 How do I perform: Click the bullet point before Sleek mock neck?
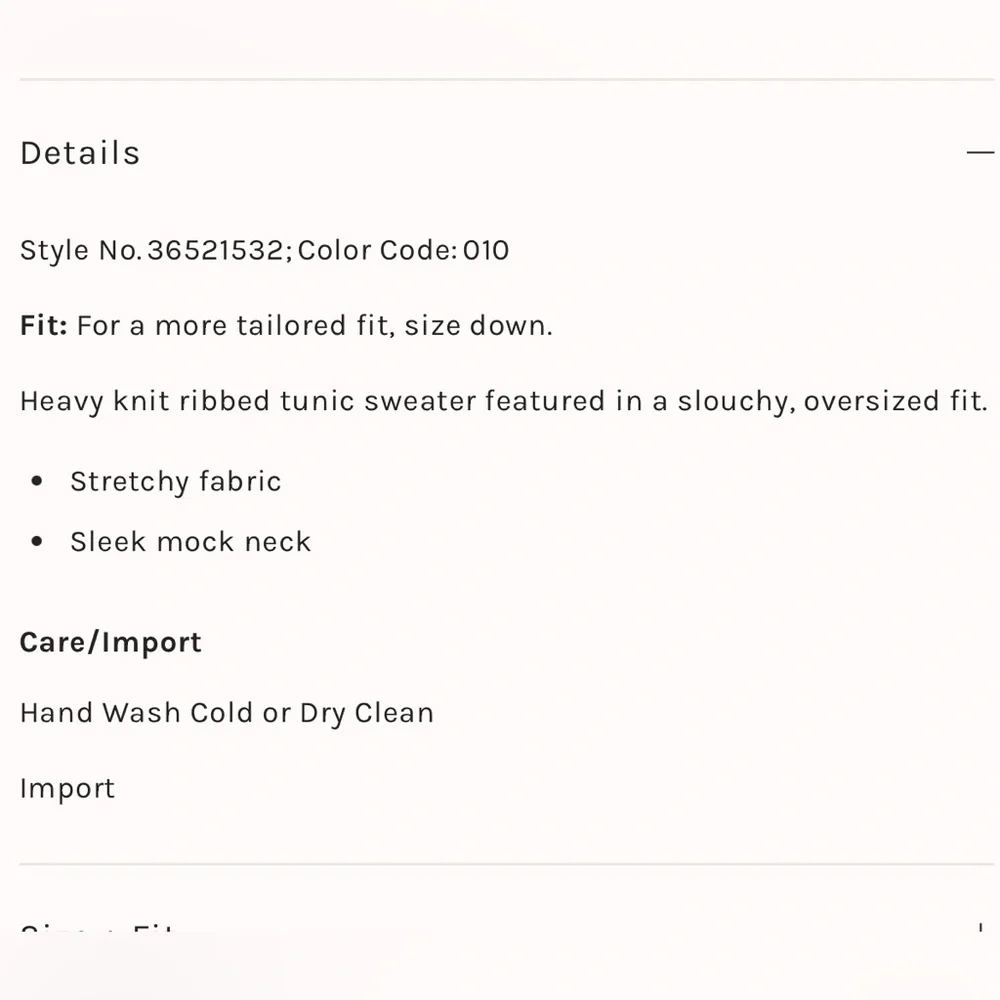(x=37, y=542)
